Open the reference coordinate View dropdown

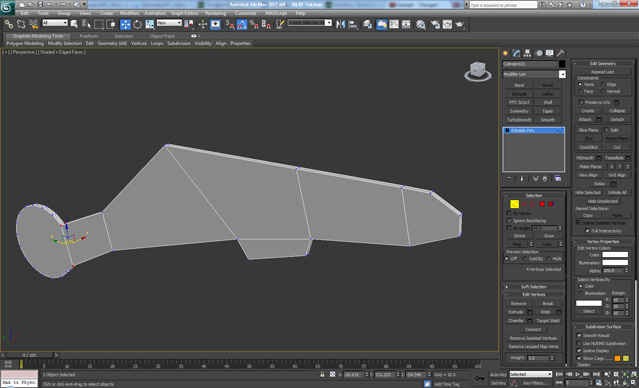click(169, 23)
